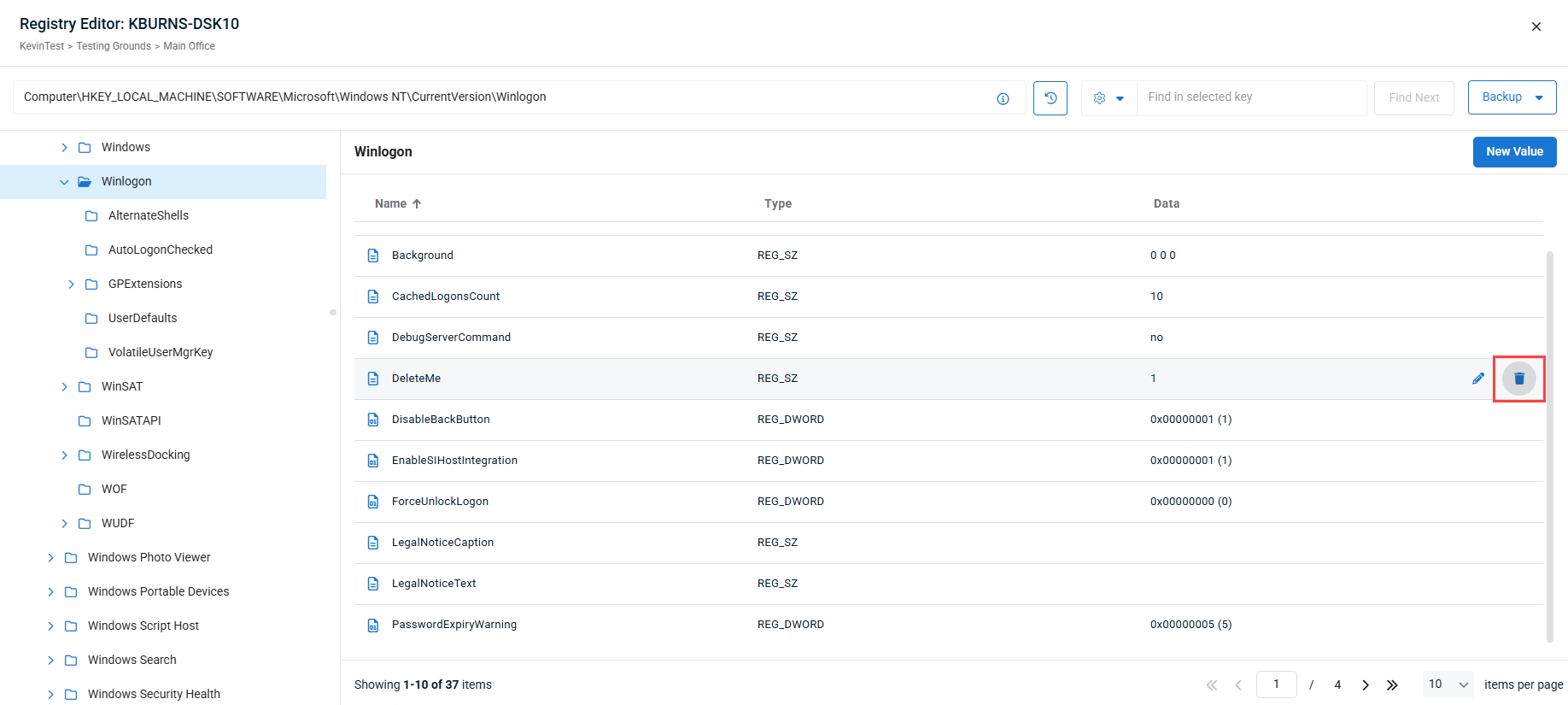Screen dimensions: 1568x705
Task: Delete the DeleteMe registry value
Action: [1518, 379]
